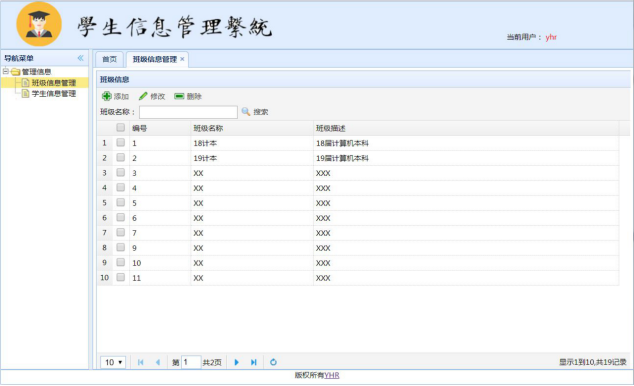Check the row with 编号 4
The image size is (634, 386).
(120, 187)
